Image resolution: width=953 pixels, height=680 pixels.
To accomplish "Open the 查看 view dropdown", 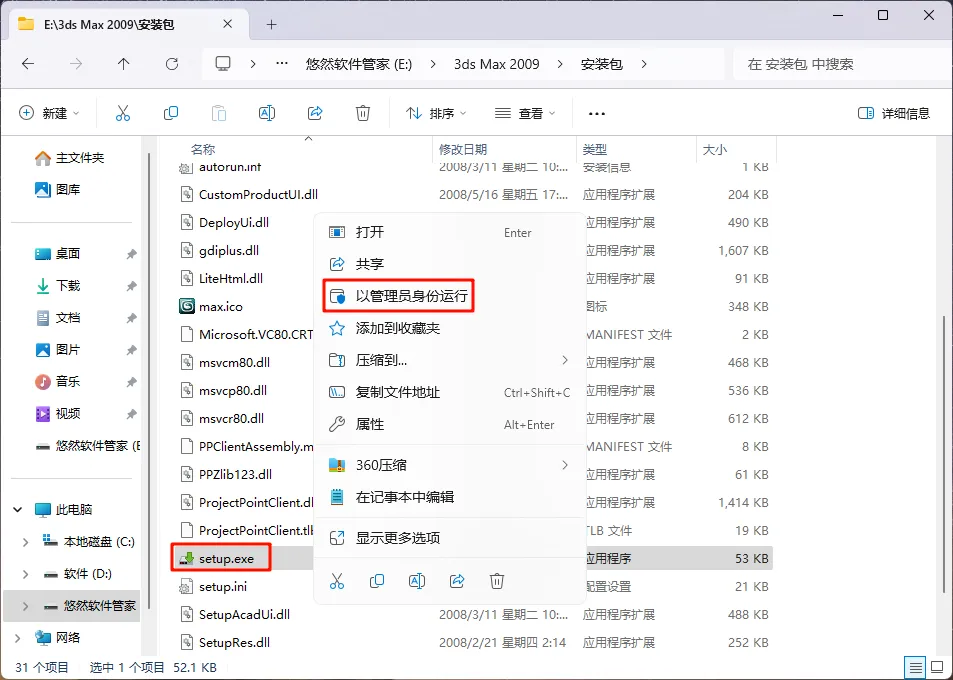I will [525, 113].
